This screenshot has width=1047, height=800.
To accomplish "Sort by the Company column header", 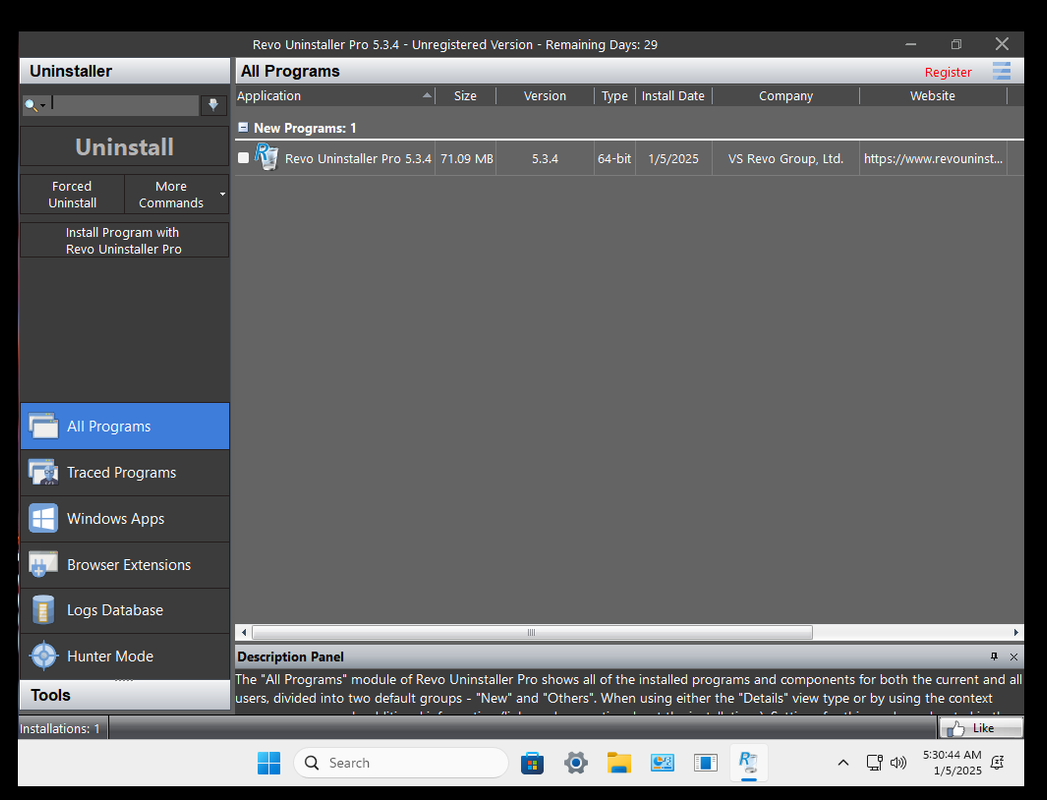I will pyautogui.click(x=786, y=95).
